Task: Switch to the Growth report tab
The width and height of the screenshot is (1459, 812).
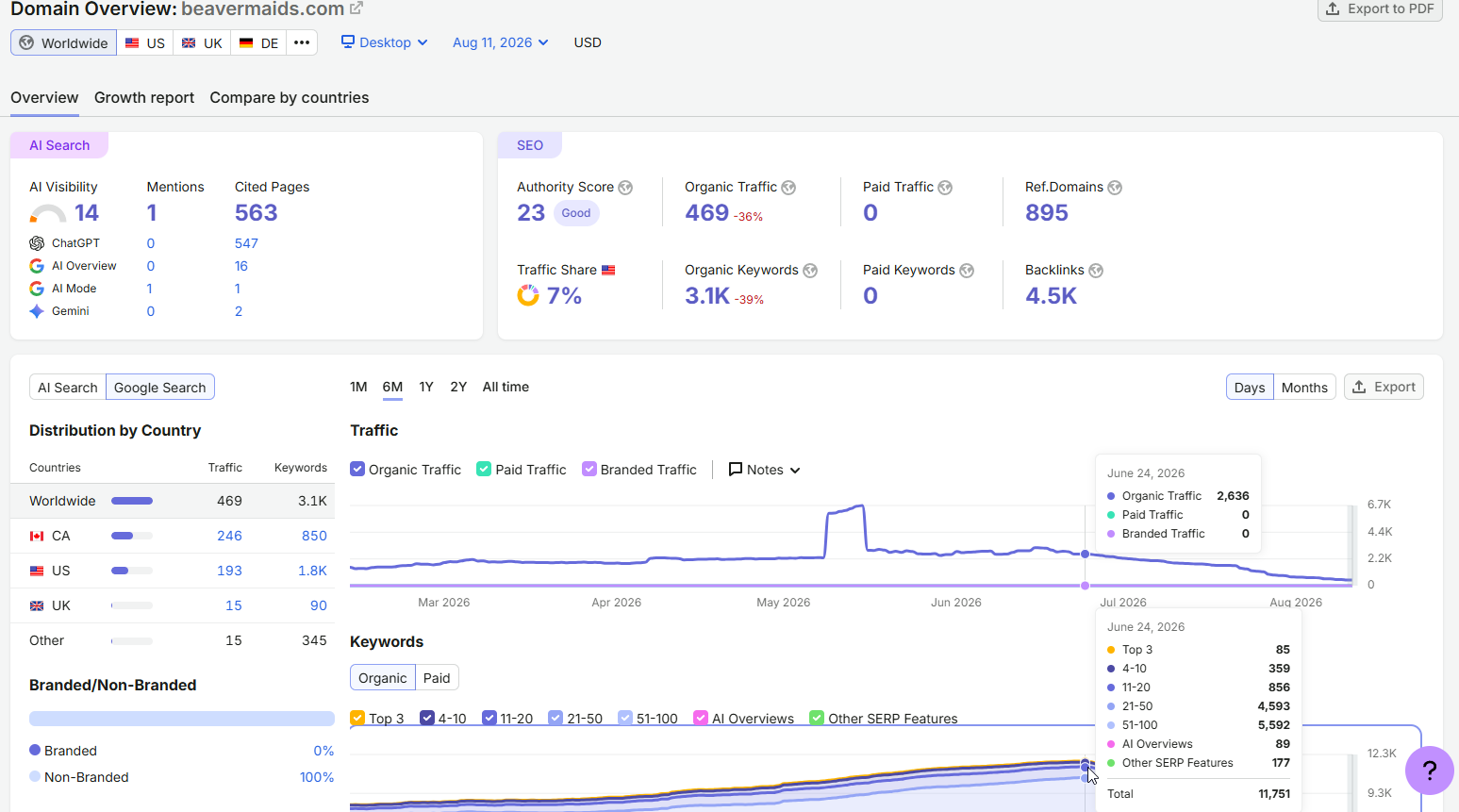Action: click(x=144, y=97)
